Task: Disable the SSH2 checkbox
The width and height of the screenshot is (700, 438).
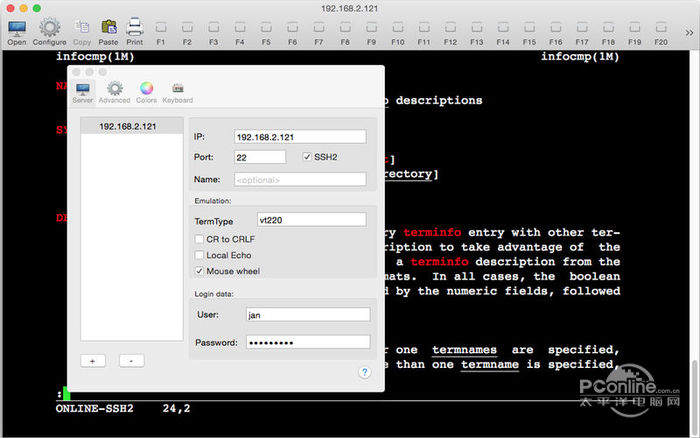Action: [307, 157]
